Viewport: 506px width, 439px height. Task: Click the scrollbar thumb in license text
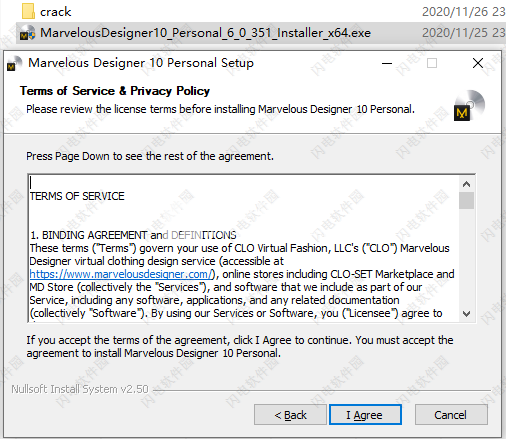point(466,201)
